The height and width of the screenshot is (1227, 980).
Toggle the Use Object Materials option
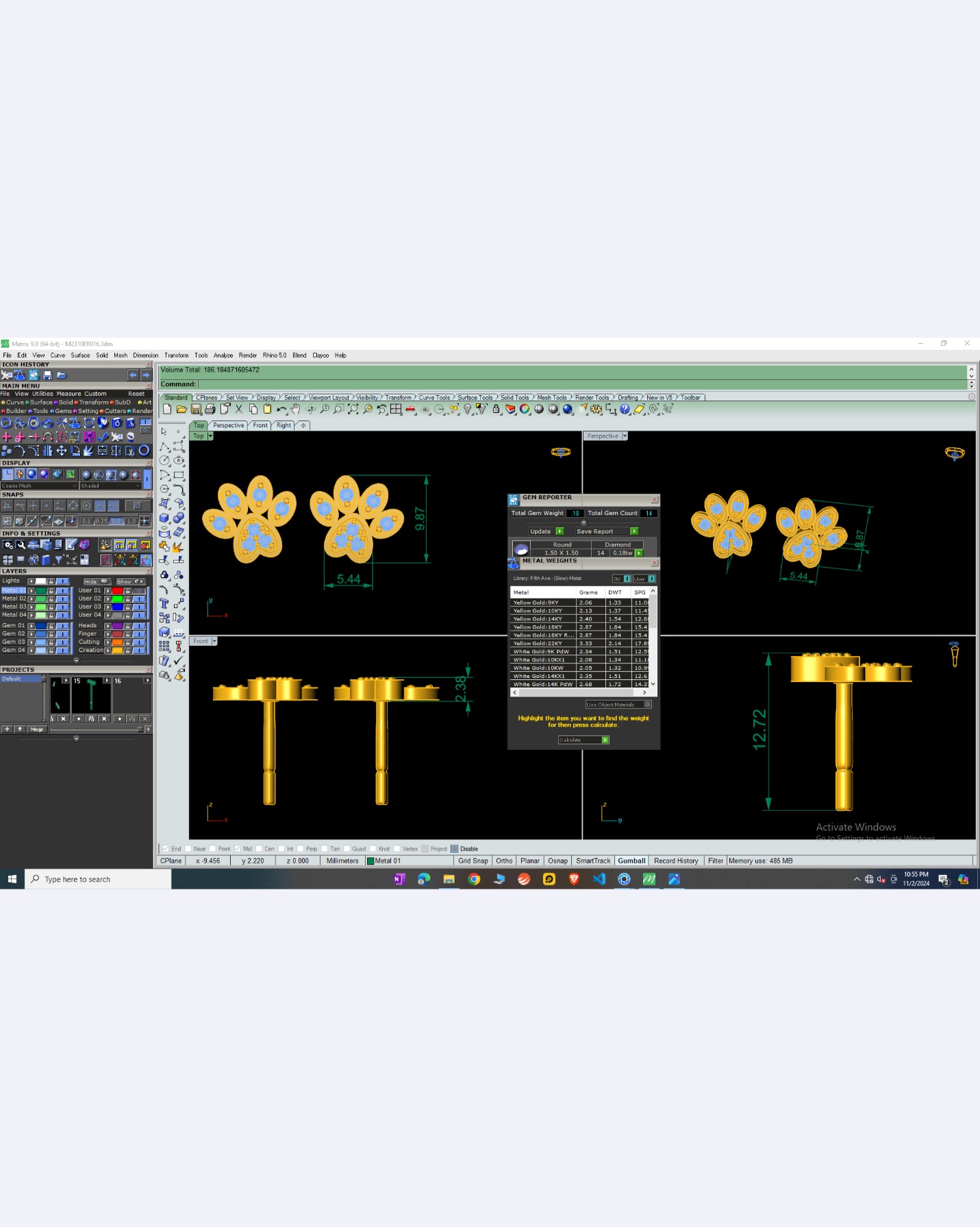[x=648, y=705]
